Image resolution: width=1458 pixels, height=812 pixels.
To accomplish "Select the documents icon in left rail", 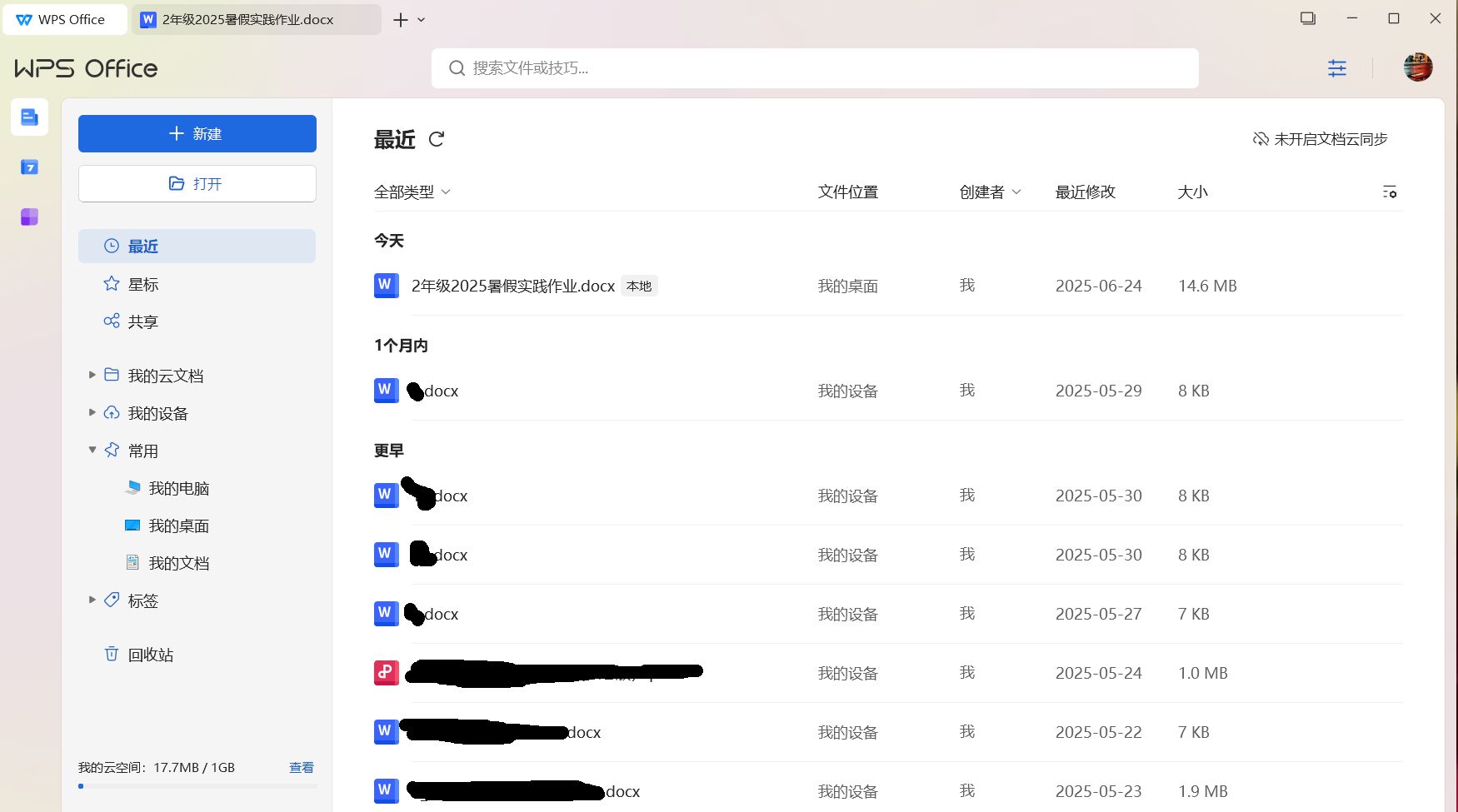I will pyautogui.click(x=29, y=117).
